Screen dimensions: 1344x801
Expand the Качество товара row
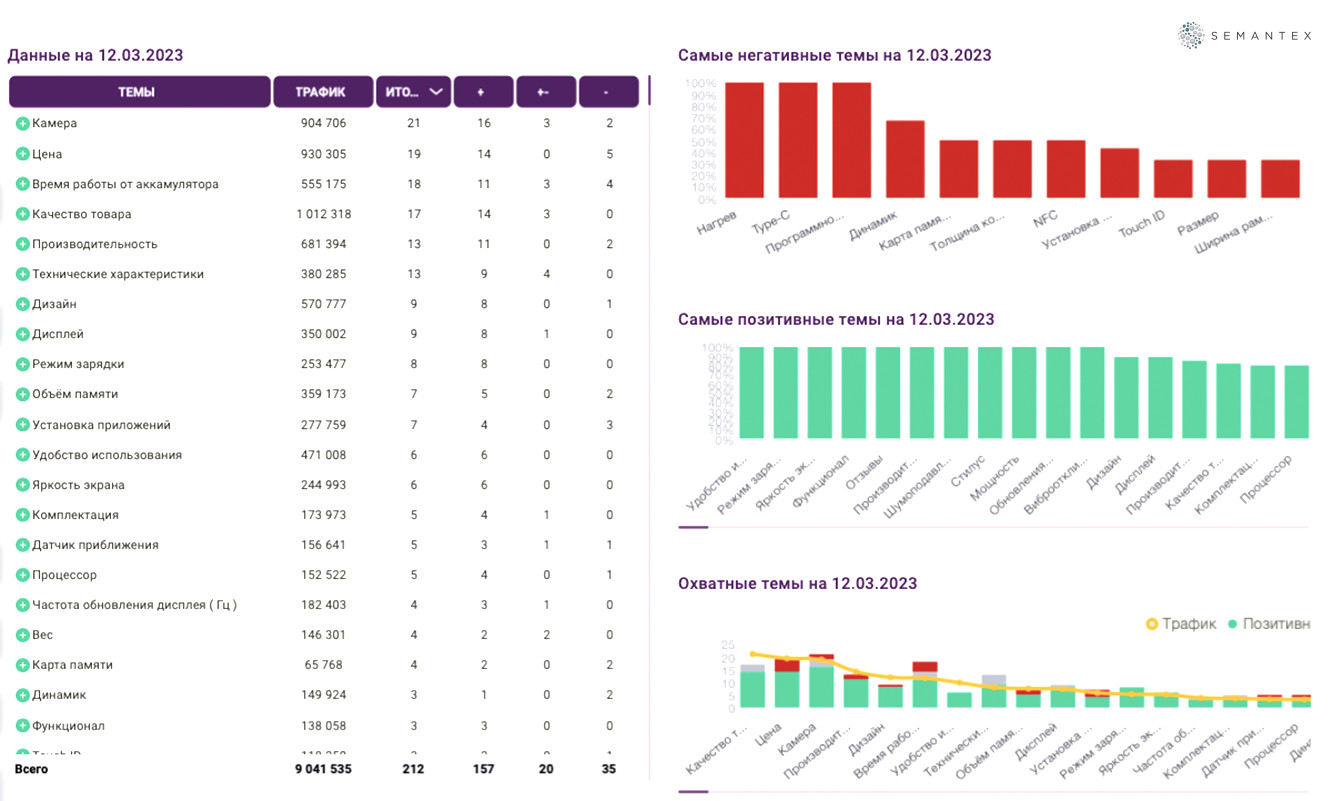tap(22, 214)
